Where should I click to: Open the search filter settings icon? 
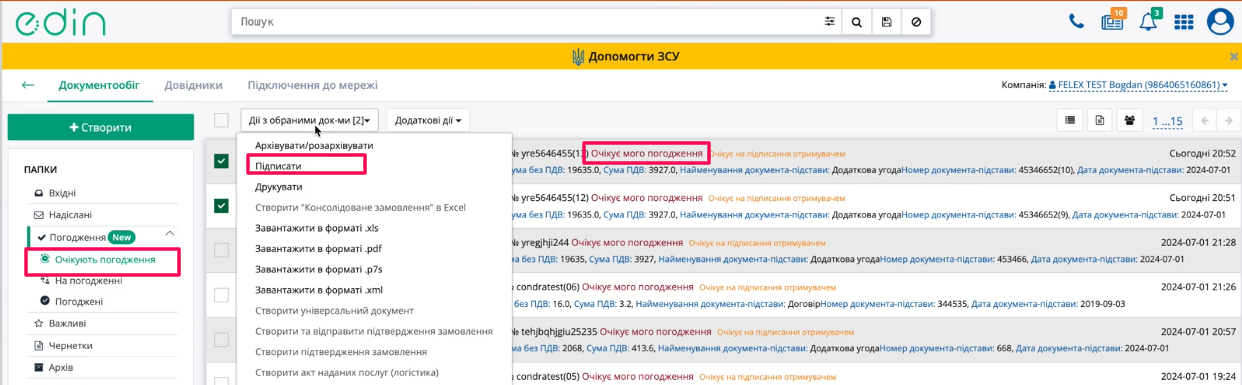(829, 21)
